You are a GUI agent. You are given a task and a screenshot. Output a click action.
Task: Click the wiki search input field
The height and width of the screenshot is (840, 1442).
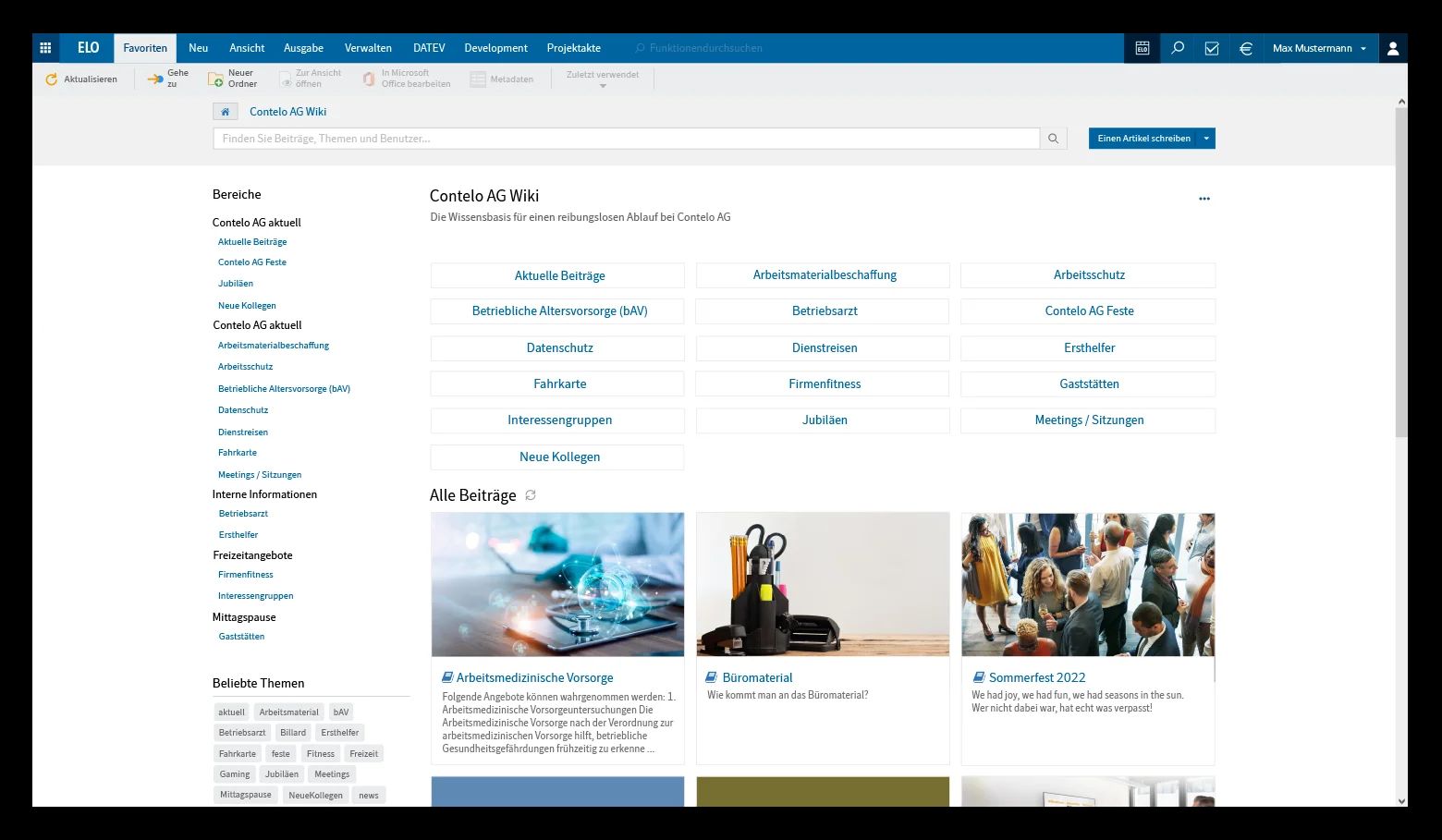(x=626, y=139)
